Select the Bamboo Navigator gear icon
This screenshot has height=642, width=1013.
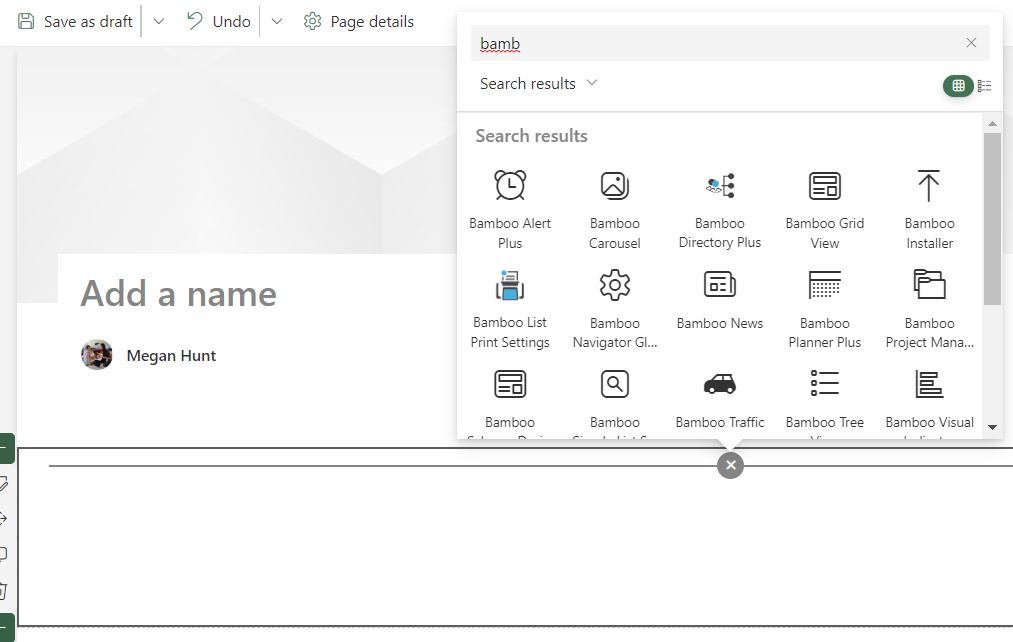(x=614, y=285)
